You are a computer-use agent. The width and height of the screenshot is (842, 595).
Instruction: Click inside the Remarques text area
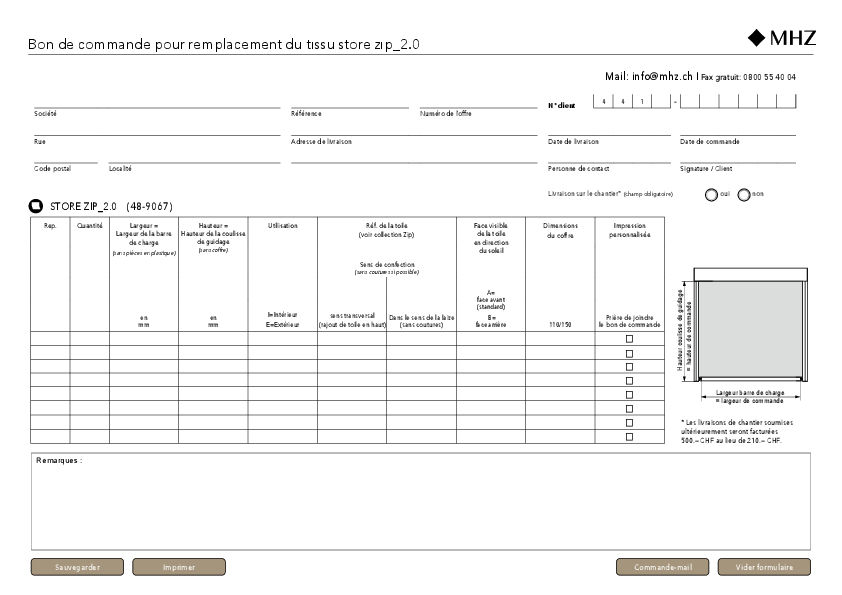point(420,507)
